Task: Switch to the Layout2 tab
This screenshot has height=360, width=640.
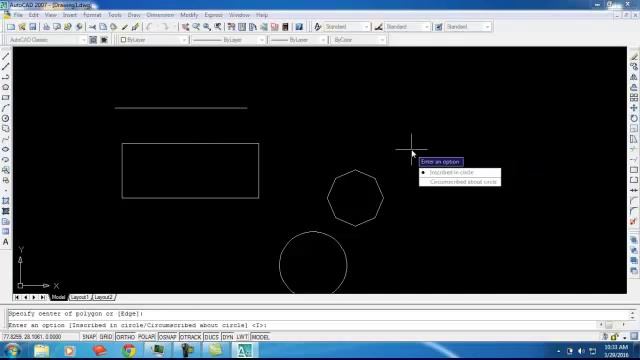Action: [x=103, y=297]
